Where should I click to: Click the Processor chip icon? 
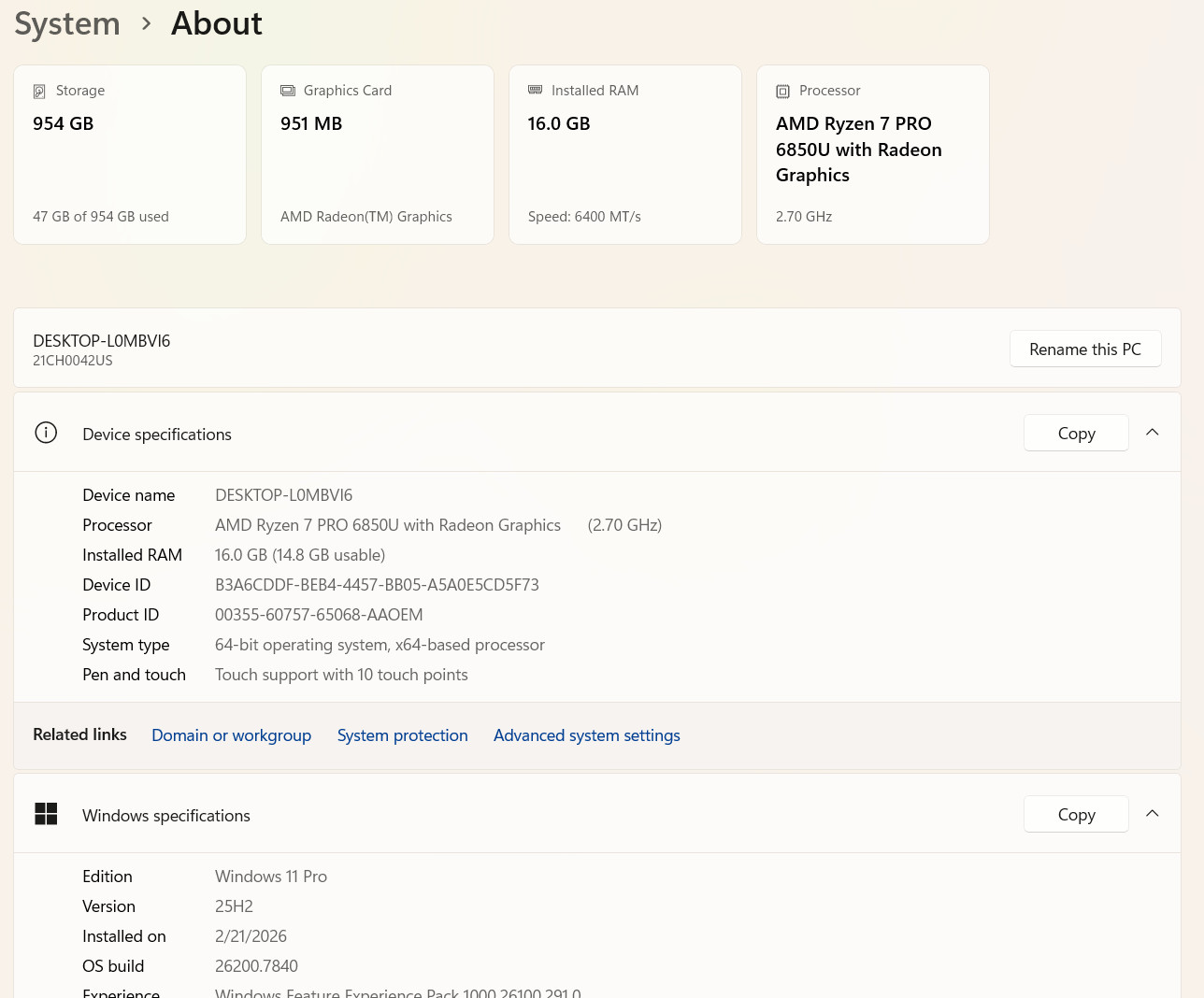(x=783, y=92)
